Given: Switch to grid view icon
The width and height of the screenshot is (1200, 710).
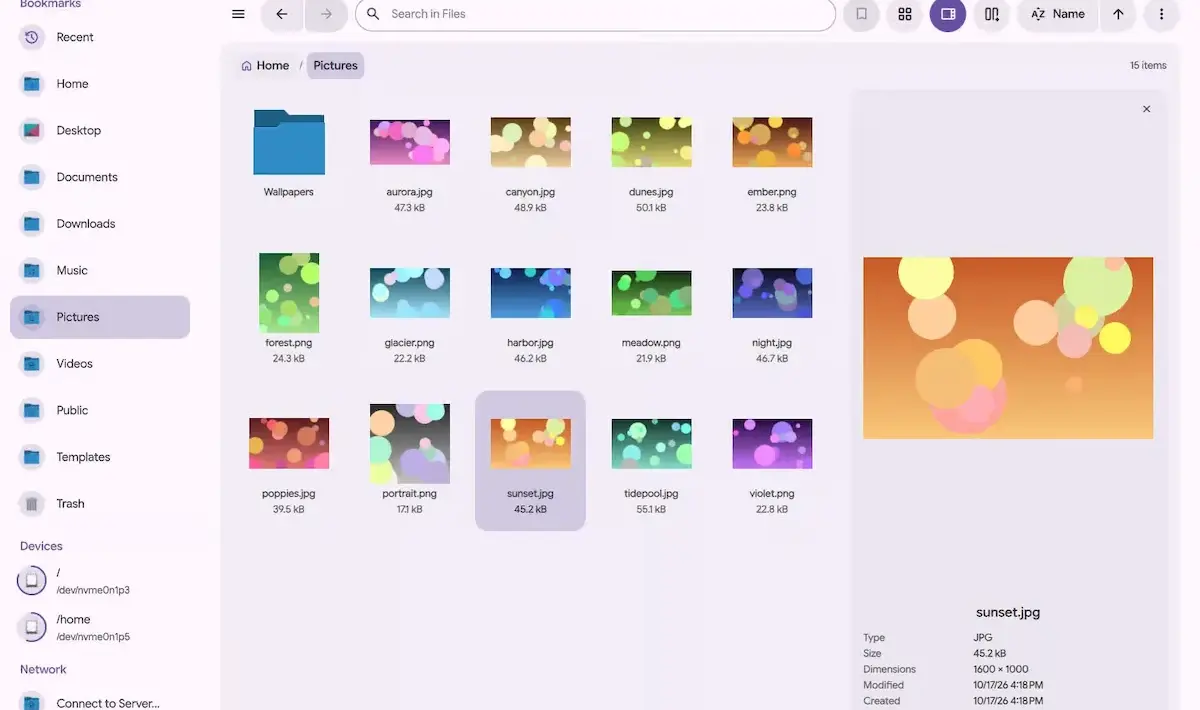Looking at the screenshot, I should point(905,14).
